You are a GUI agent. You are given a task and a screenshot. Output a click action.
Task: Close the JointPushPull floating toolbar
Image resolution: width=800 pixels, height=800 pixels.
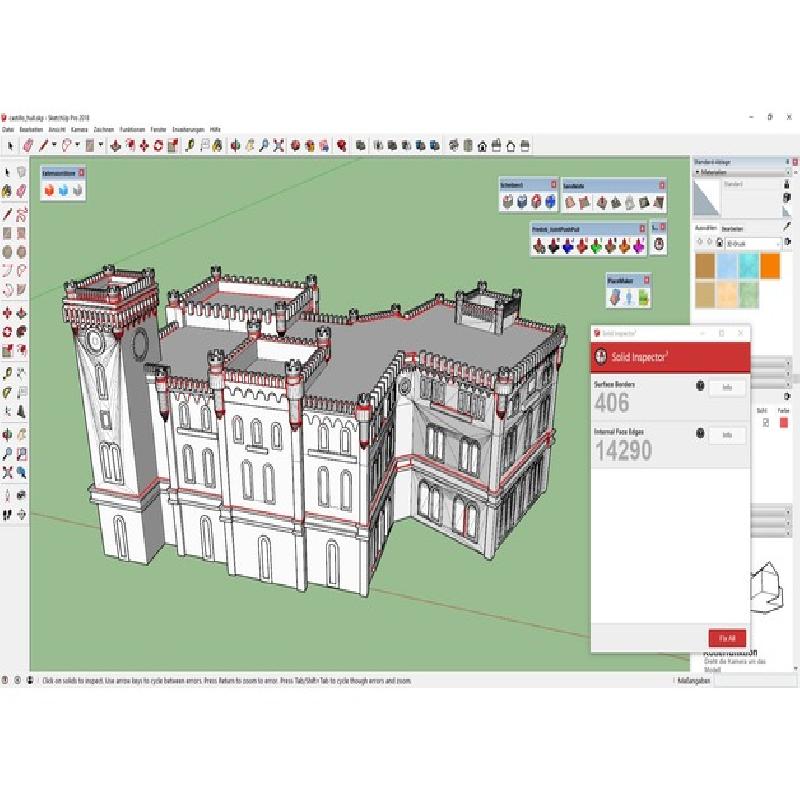tap(642, 229)
